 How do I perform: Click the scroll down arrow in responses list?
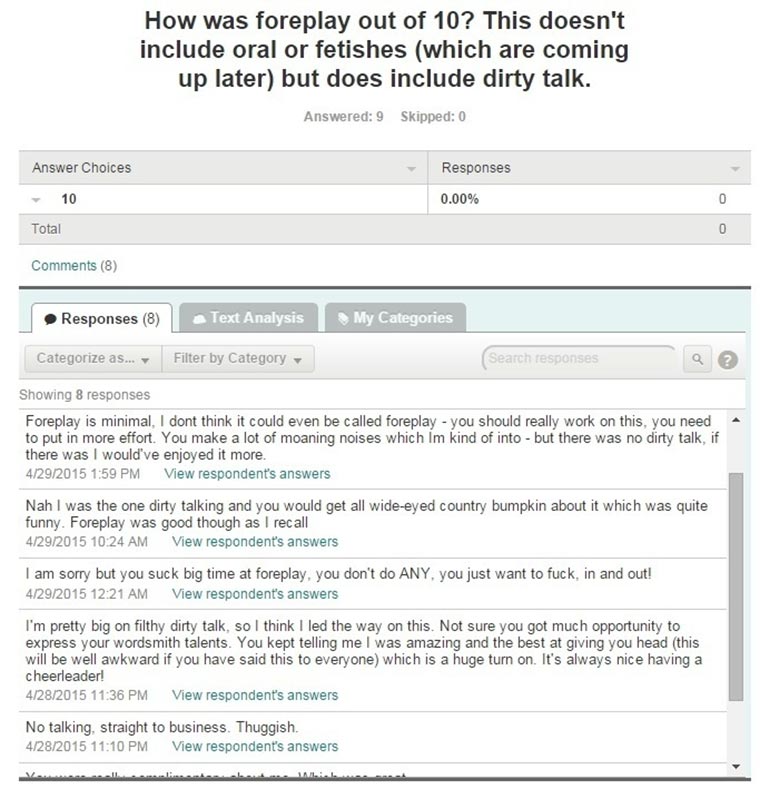736,767
